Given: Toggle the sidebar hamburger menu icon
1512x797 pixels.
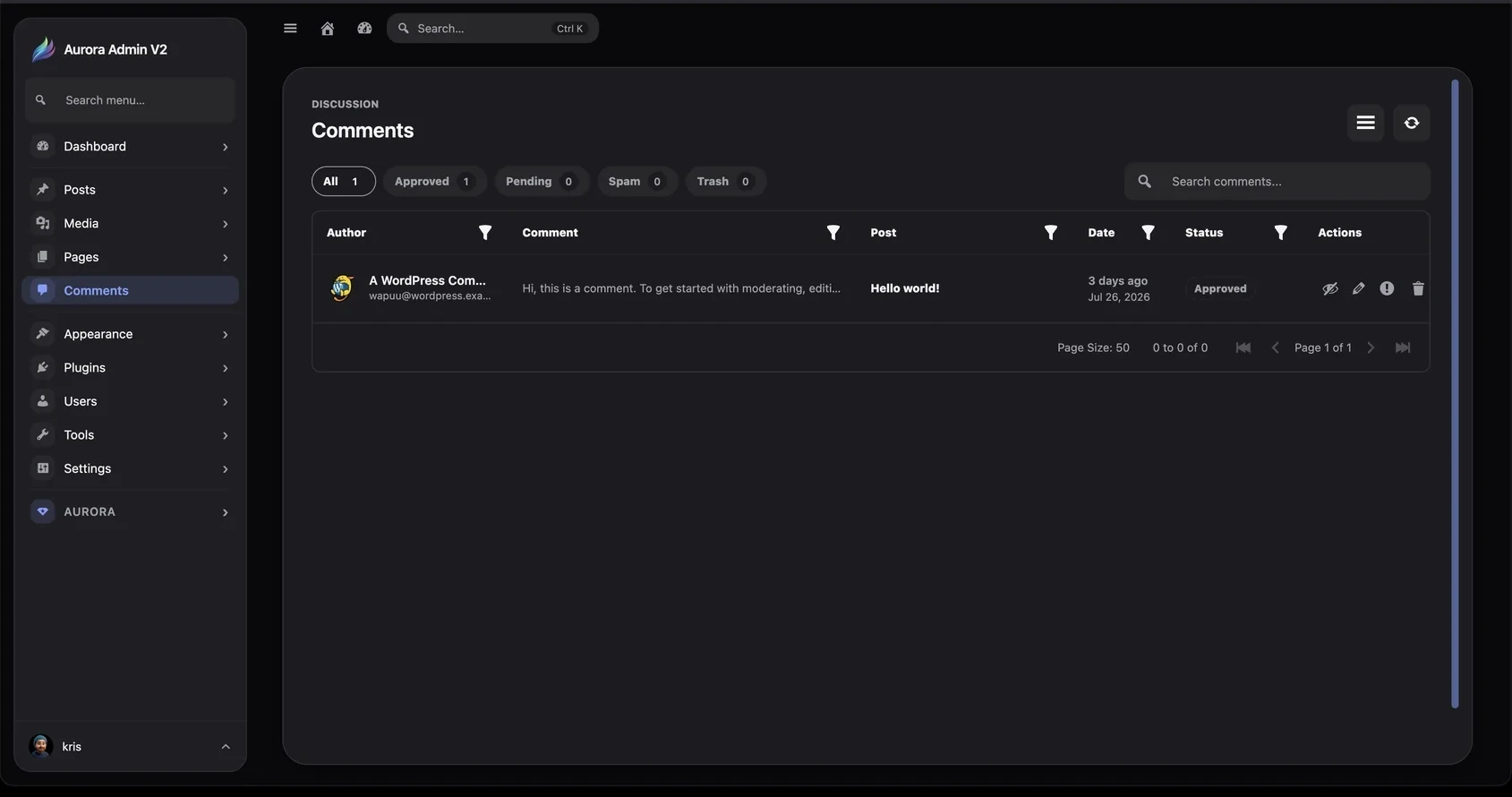Looking at the screenshot, I should 290,29.
